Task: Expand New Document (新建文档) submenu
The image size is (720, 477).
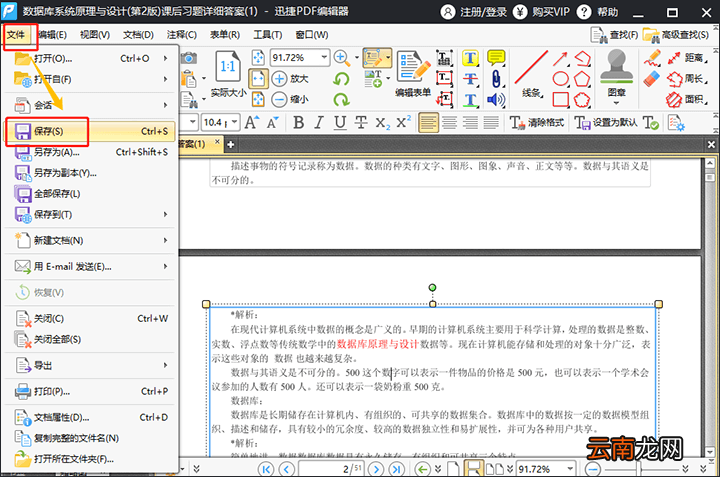Action: tap(165, 241)
